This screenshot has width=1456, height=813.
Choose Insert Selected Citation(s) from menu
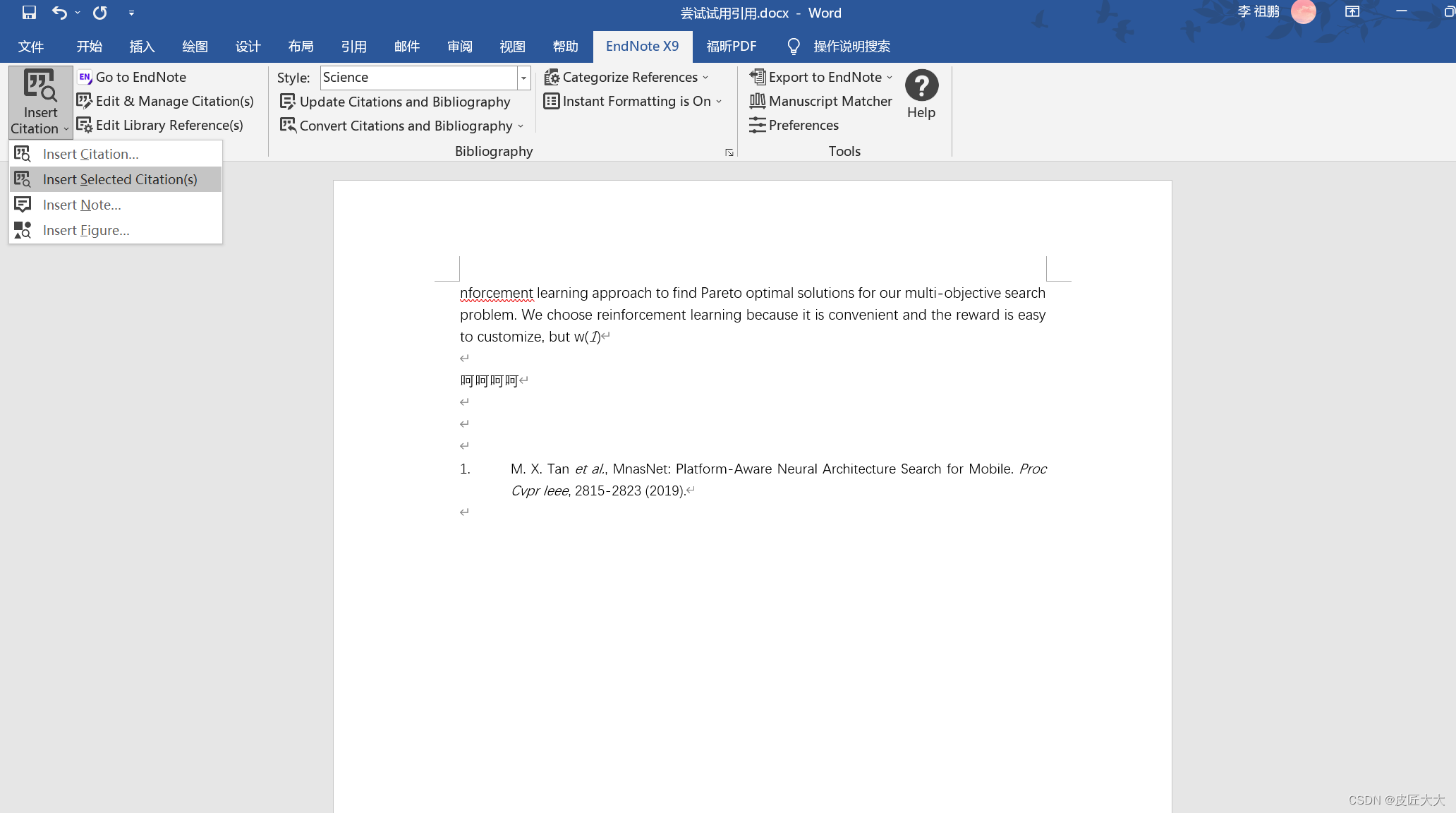point(120,179)
